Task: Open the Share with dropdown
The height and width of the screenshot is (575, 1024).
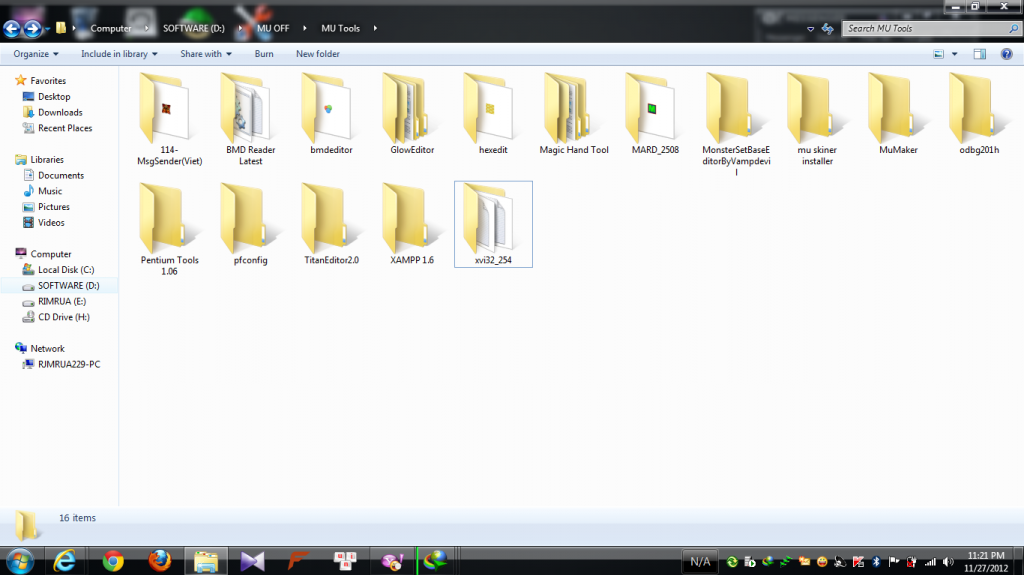Action: tap(206, 54)
